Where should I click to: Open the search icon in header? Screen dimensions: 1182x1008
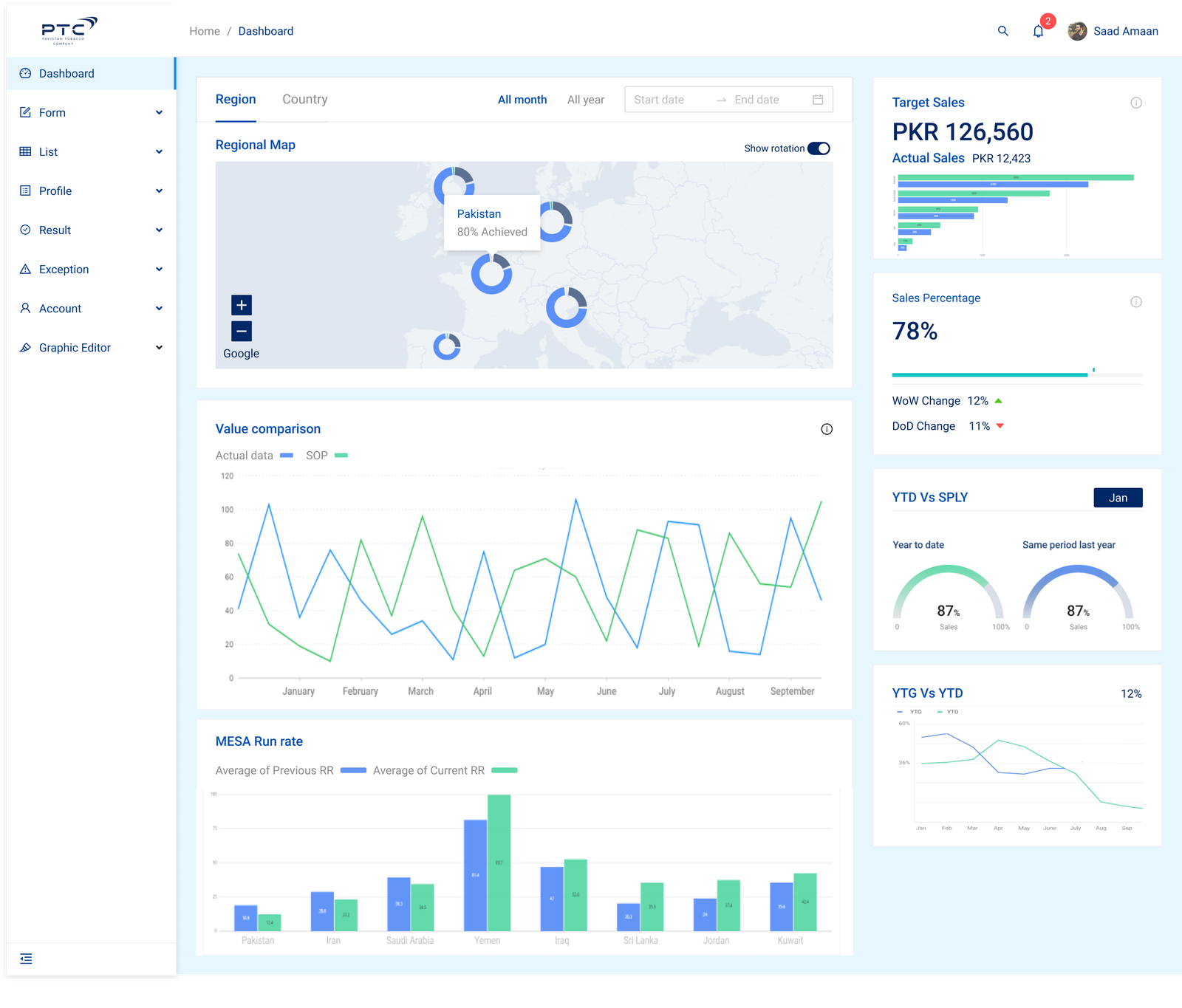[1002, 31]
